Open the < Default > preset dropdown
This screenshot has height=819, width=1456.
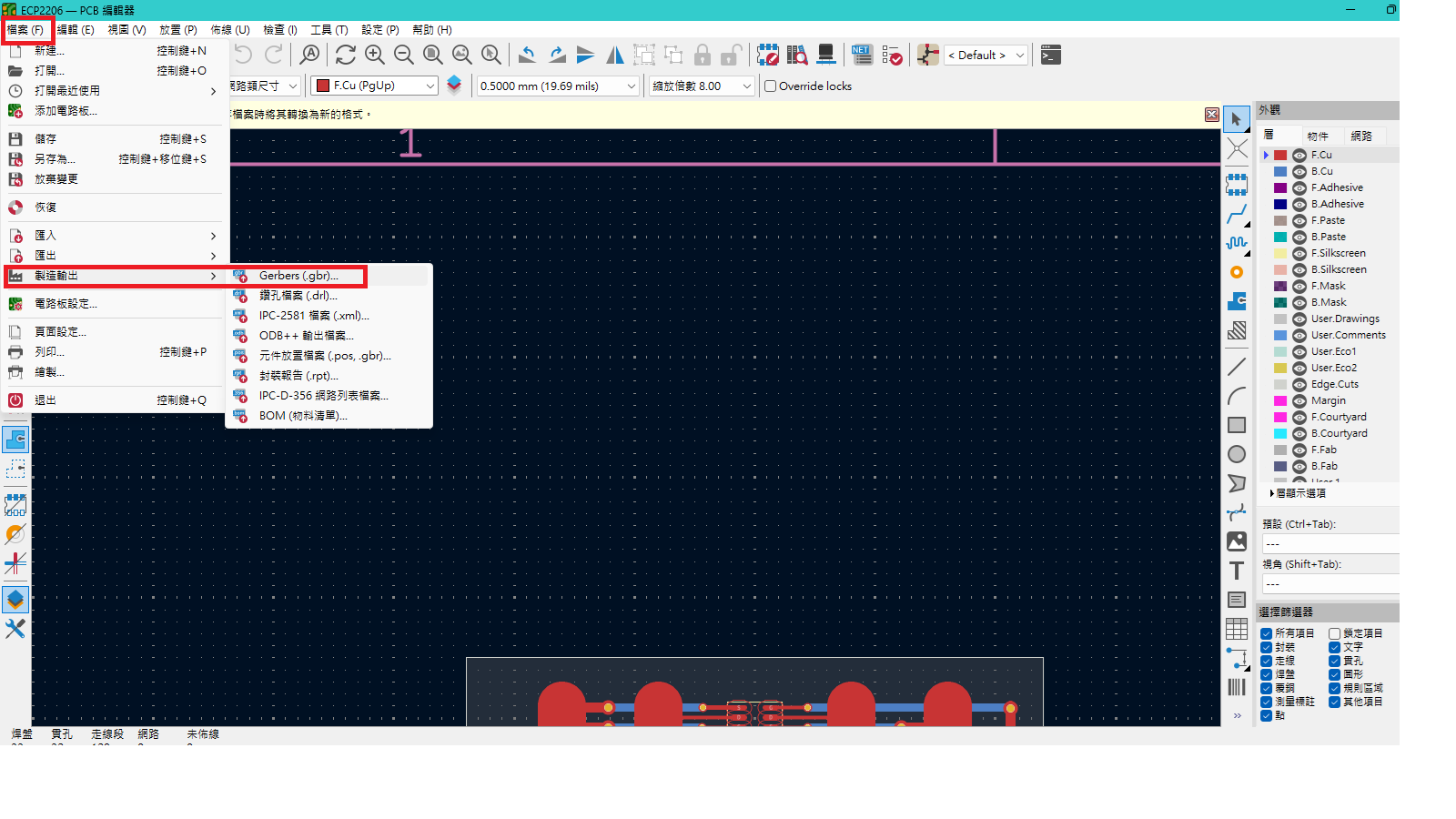point(986,55)
